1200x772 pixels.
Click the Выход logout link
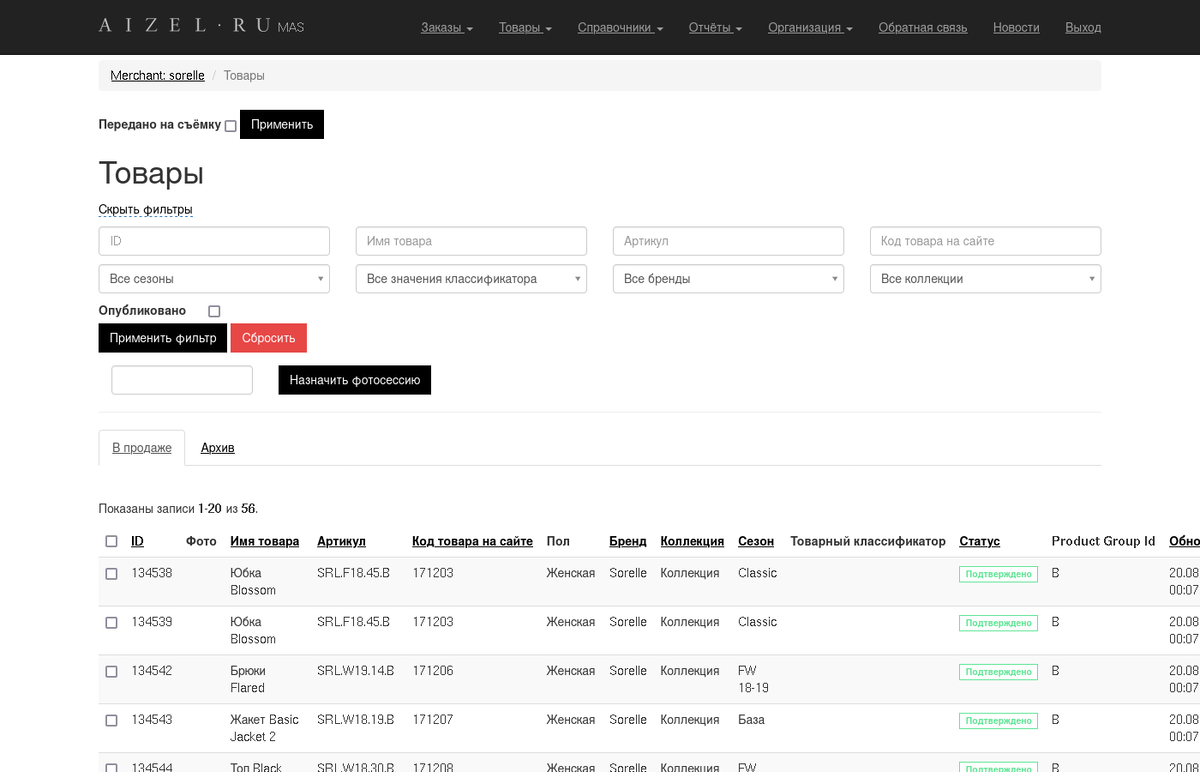click(x=1083, y=27)
